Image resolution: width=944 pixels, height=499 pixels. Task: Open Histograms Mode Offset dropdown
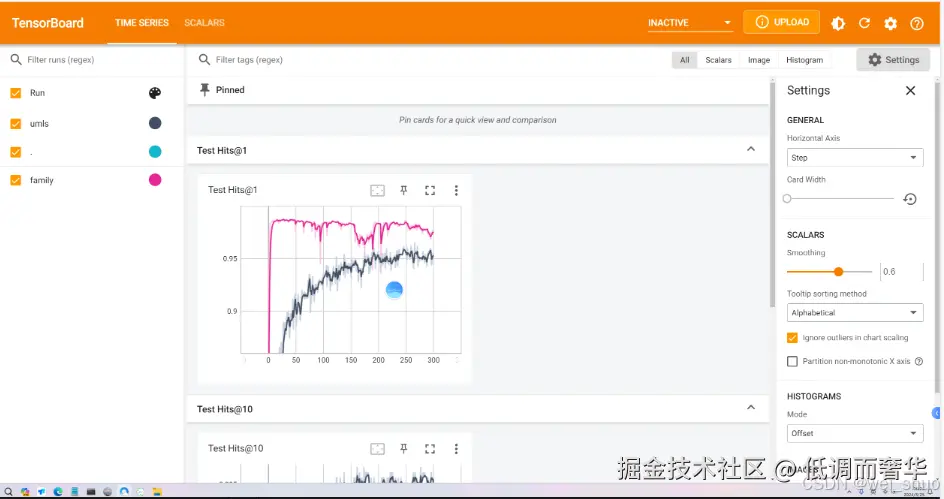(855, 433)
